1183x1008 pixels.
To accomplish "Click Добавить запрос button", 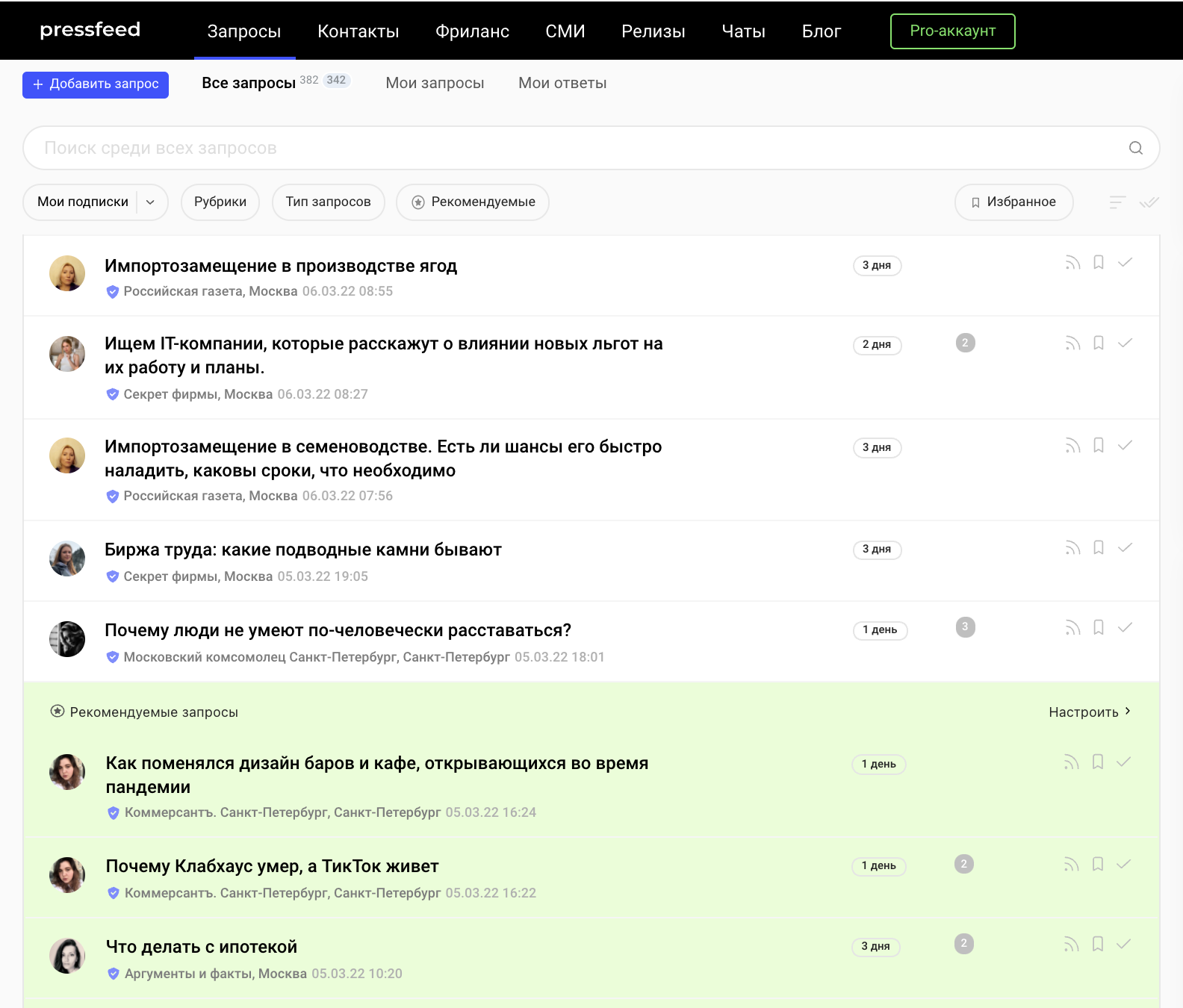I will tap(96, 84).
